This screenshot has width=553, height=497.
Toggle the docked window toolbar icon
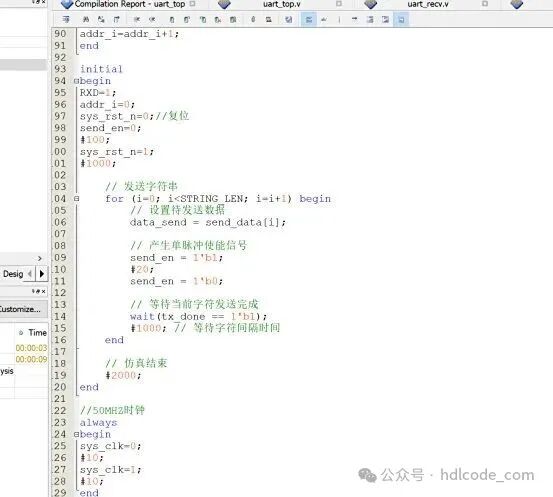[x=66, y=19]
